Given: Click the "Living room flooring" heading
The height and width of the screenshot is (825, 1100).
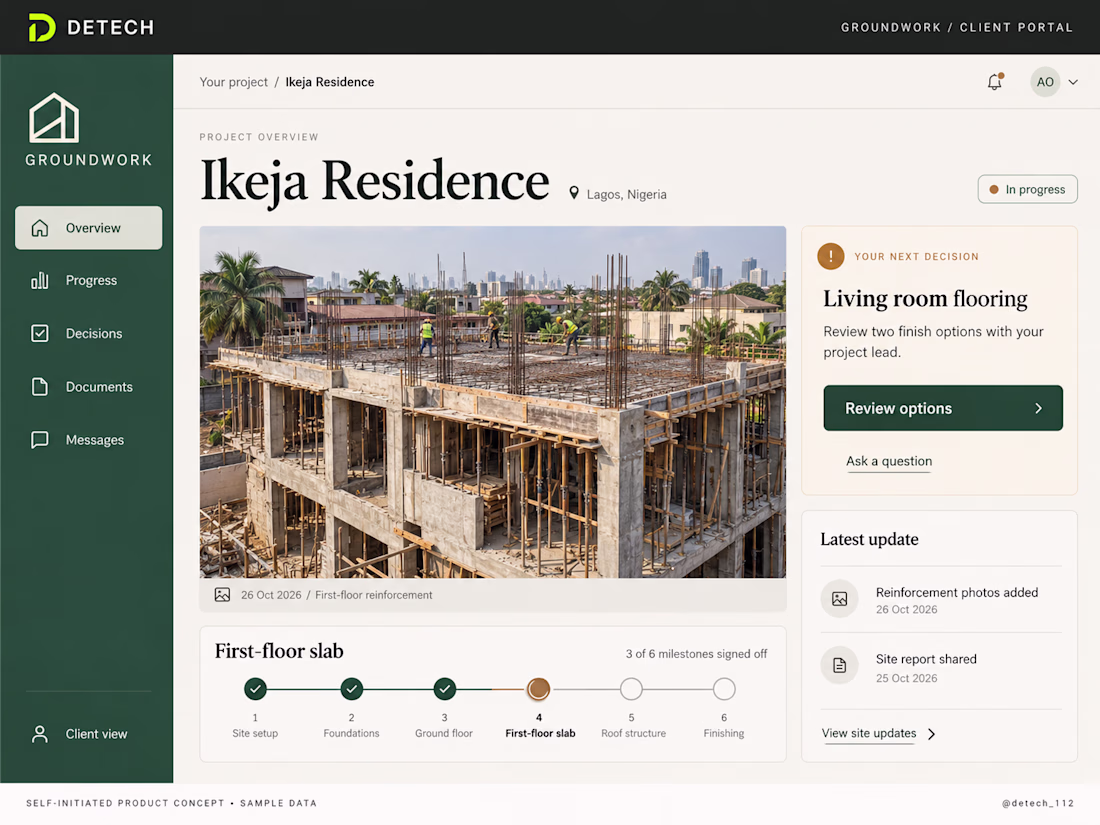Looking at the screenshot, I should tap(925, 299).
